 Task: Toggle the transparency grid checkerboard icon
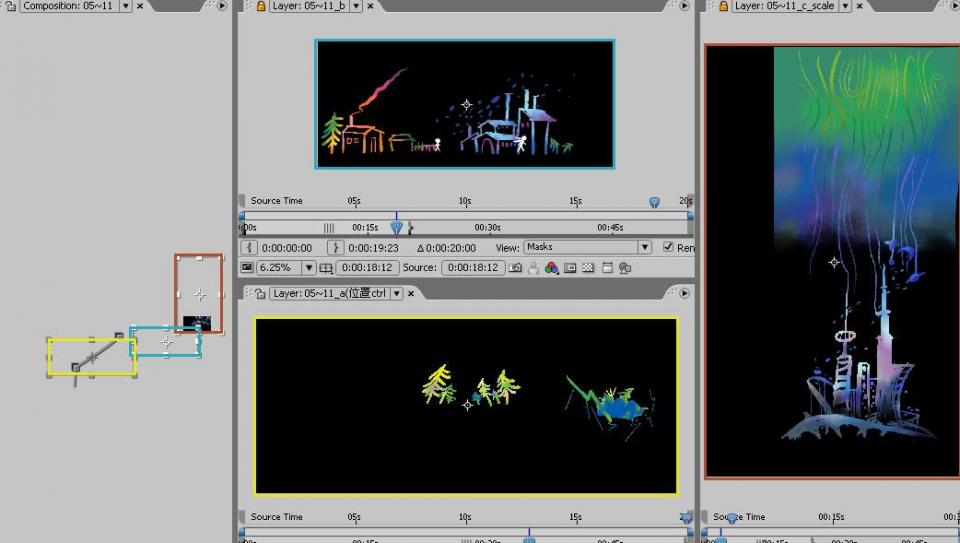[x=588, y=268]
